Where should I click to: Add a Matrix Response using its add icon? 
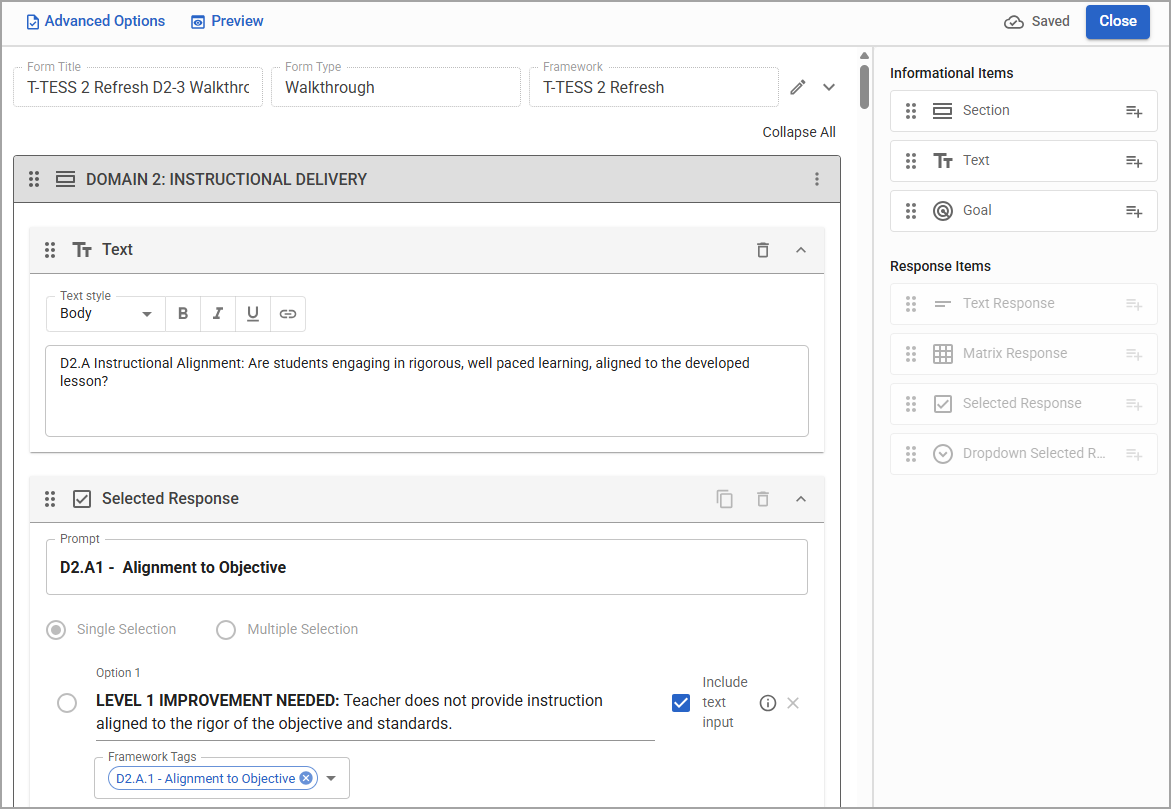(x=1134, y=354)
